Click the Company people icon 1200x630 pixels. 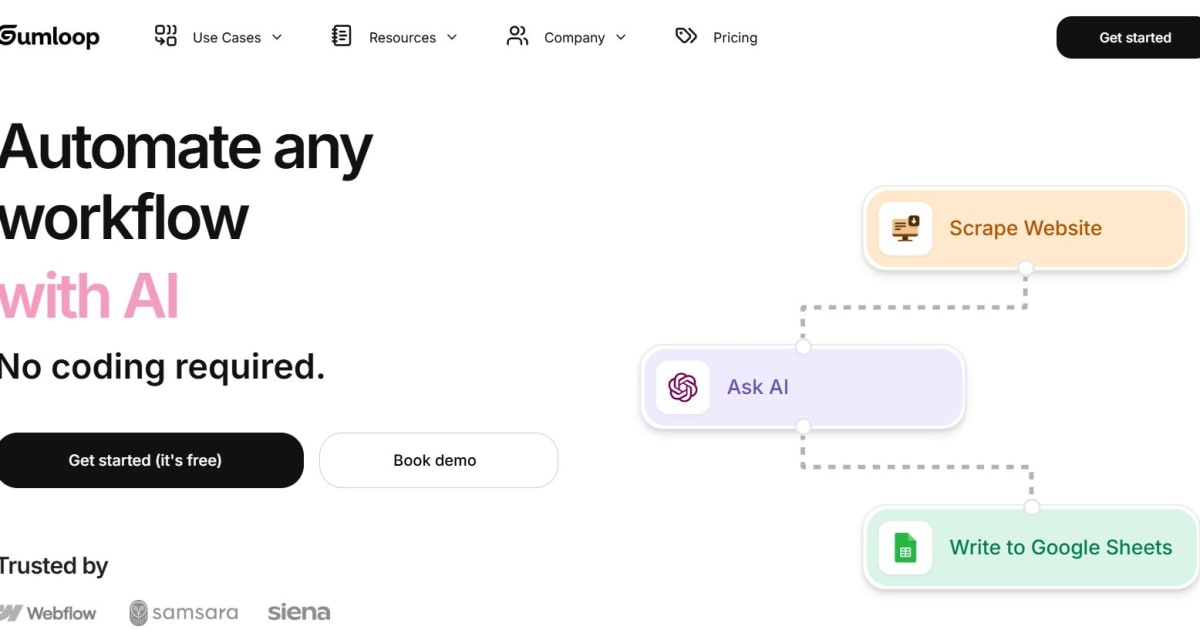click(516, 36)
